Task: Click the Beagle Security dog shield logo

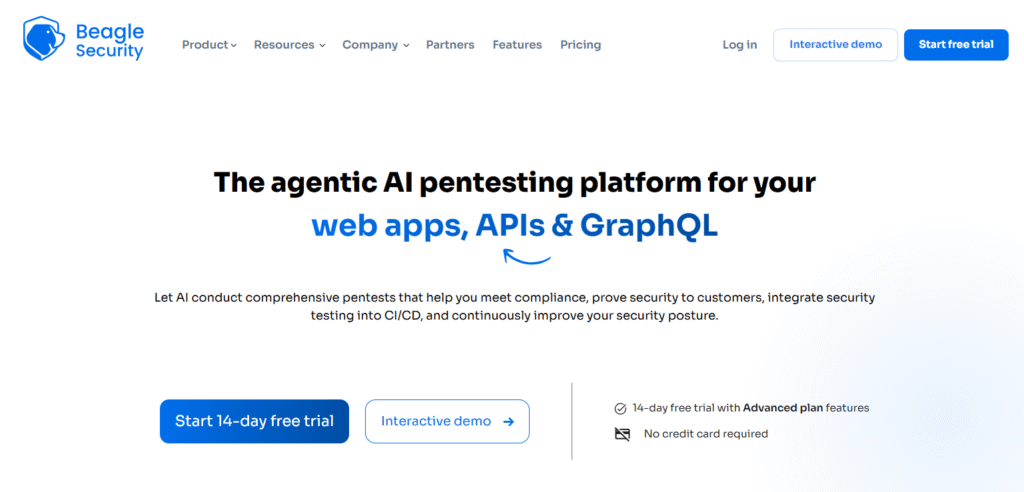Action: (45, 39)
